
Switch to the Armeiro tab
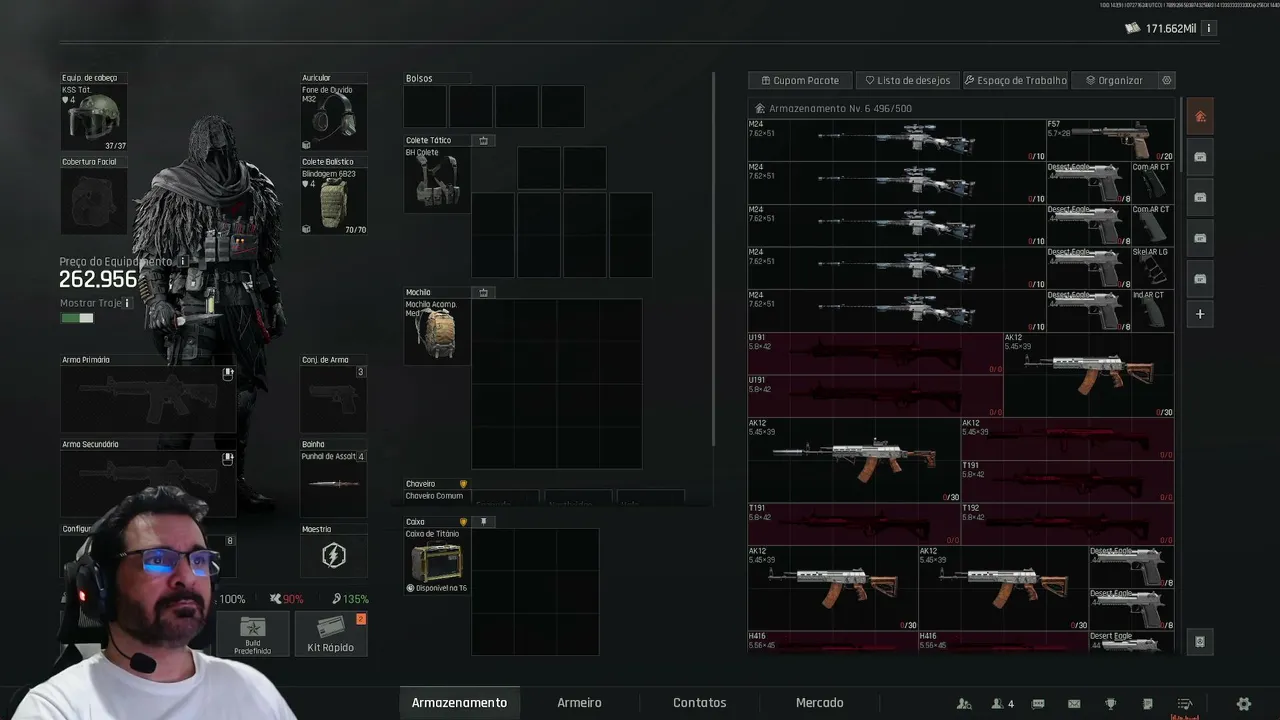tap(579, 703)
